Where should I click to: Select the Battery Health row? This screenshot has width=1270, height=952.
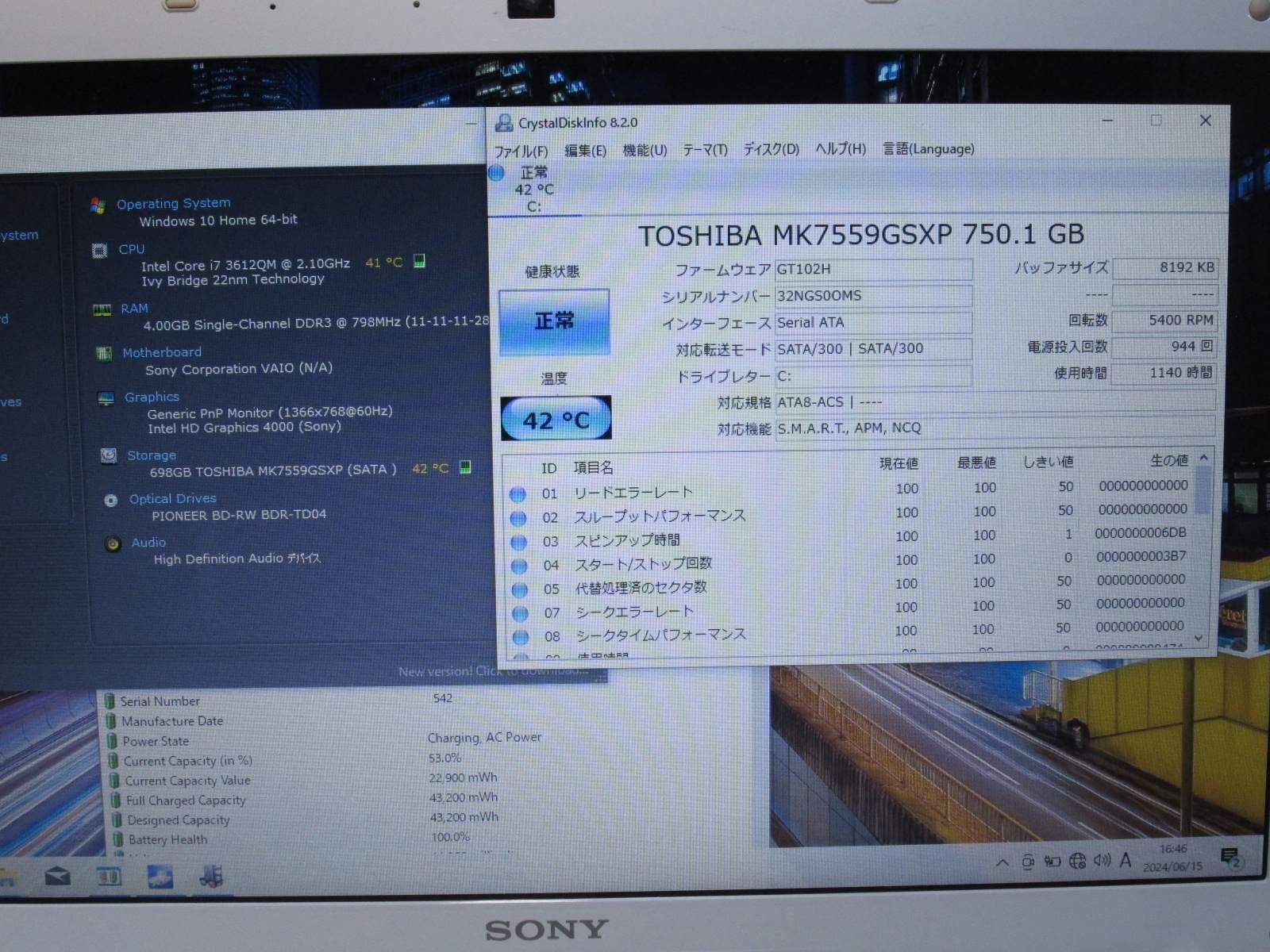pyautogui.click(x=167, y=839)
